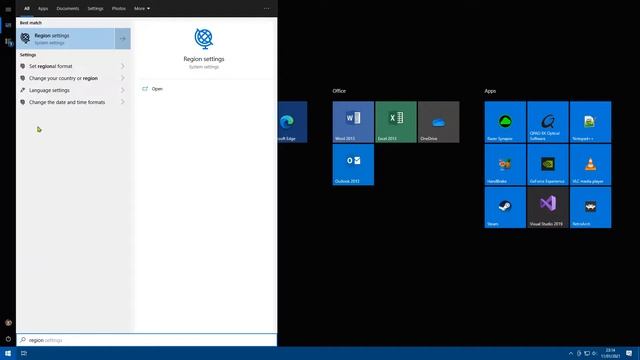Open the Word 2013 tile

click(x=353, y=122)
